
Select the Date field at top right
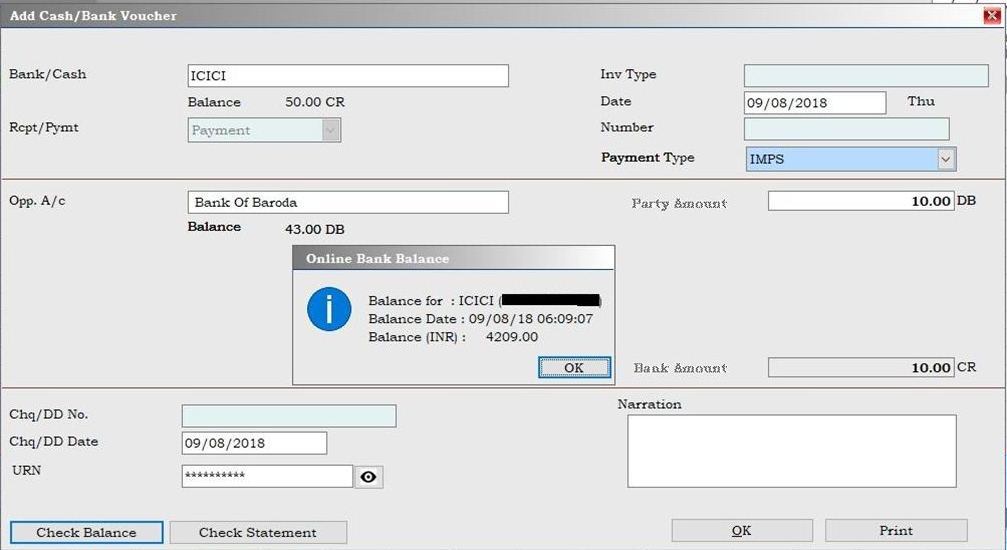(x=815, y=103)
